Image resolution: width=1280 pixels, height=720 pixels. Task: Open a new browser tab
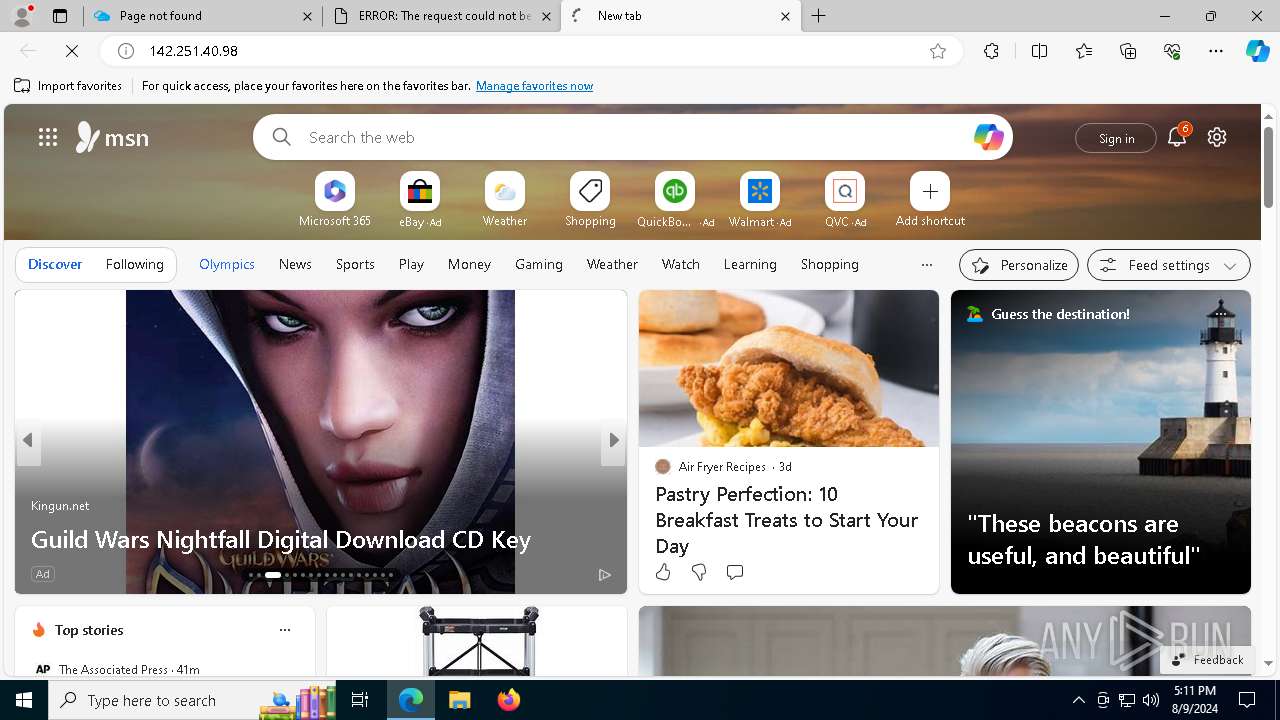point(819,16)
